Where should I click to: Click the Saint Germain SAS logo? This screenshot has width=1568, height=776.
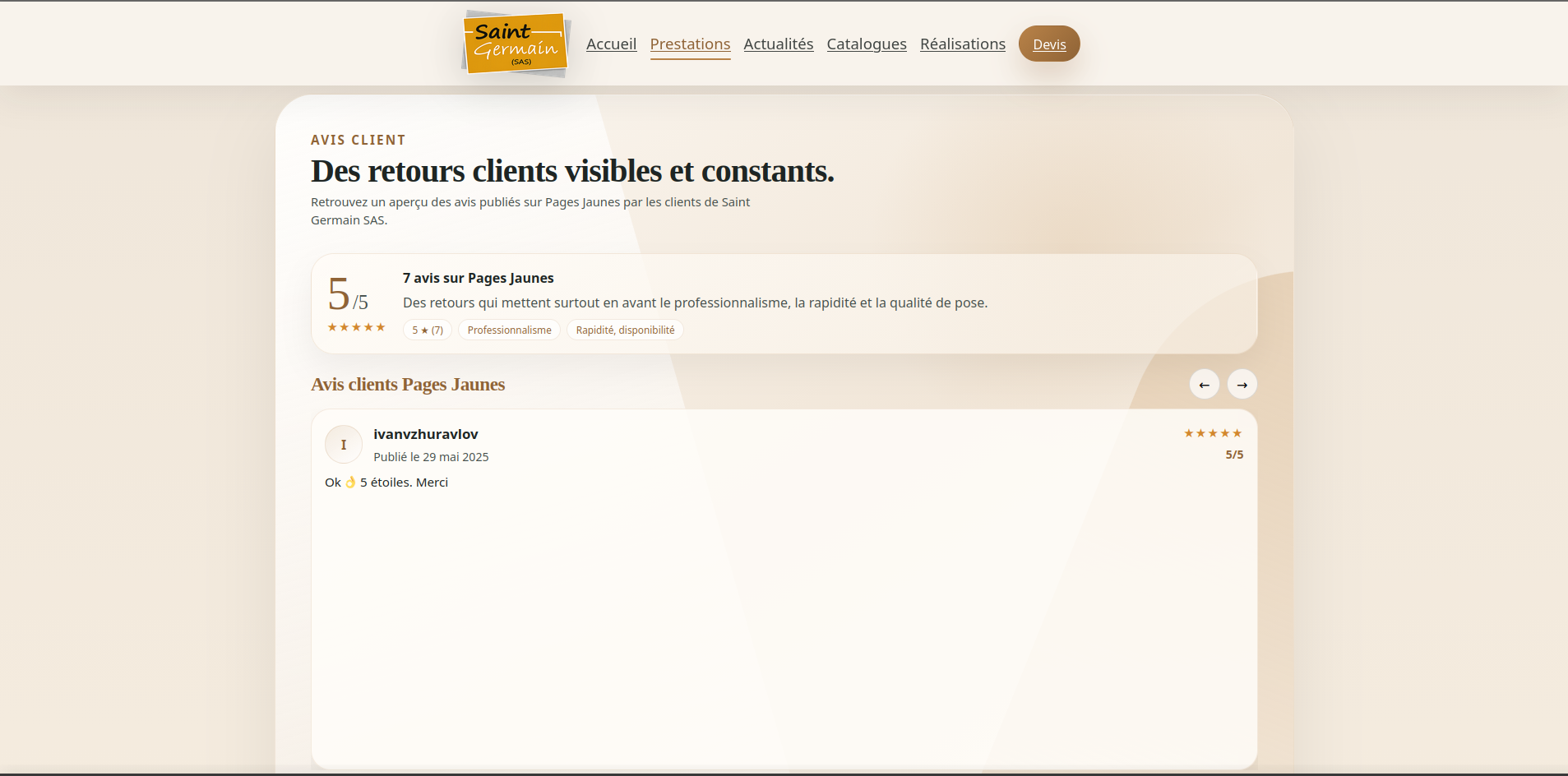point(516,44)
